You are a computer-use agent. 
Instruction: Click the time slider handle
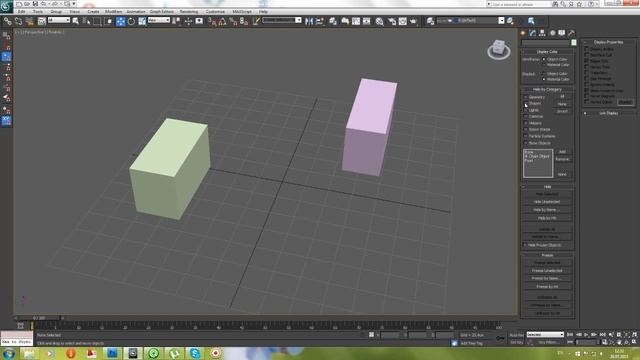coord(39,318)
